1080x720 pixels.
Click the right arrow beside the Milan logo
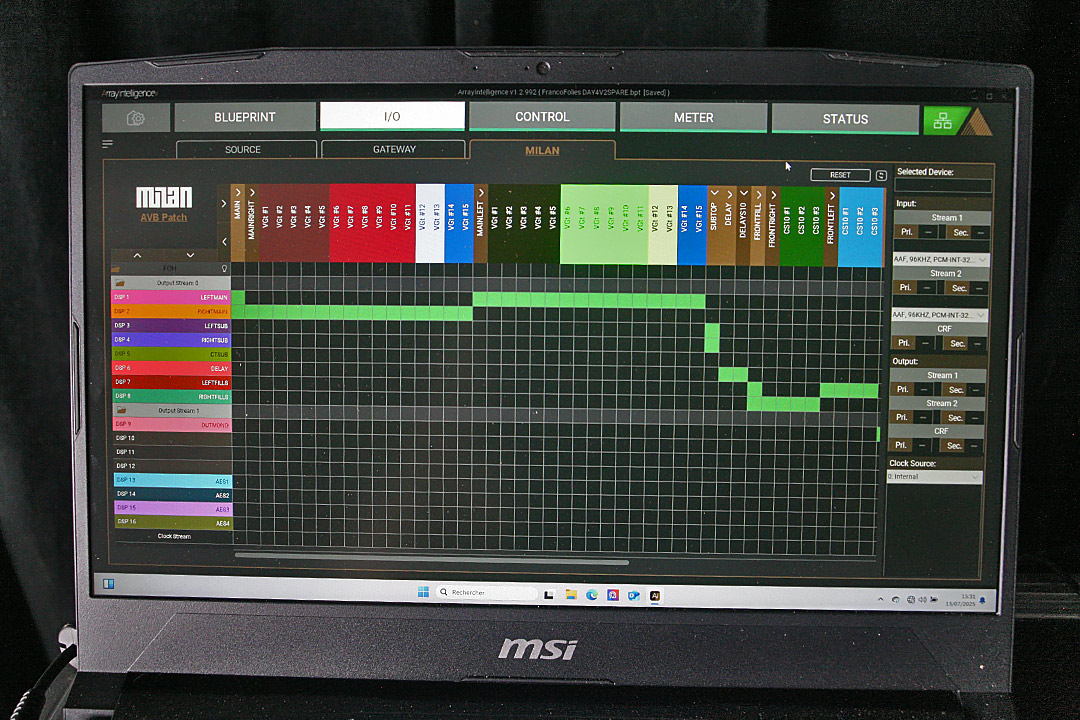[x=223, y=203]
